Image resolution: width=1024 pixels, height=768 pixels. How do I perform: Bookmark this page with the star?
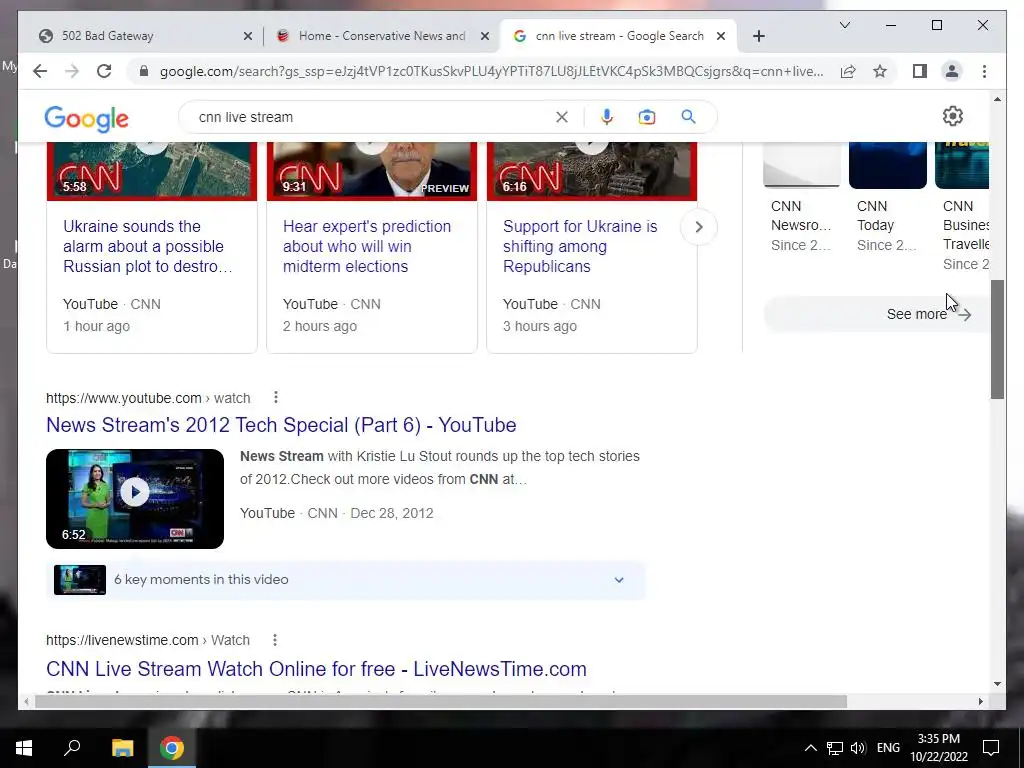pyautogui.click(x=880, y=71)
